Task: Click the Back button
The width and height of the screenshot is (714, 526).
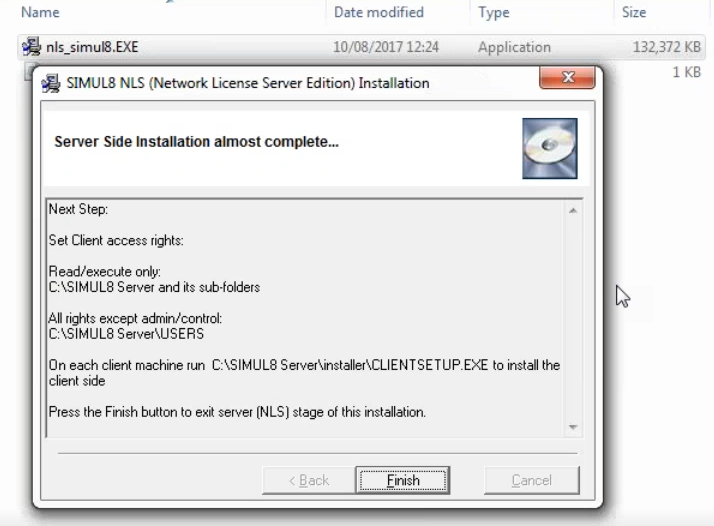Action: (308, 480)
